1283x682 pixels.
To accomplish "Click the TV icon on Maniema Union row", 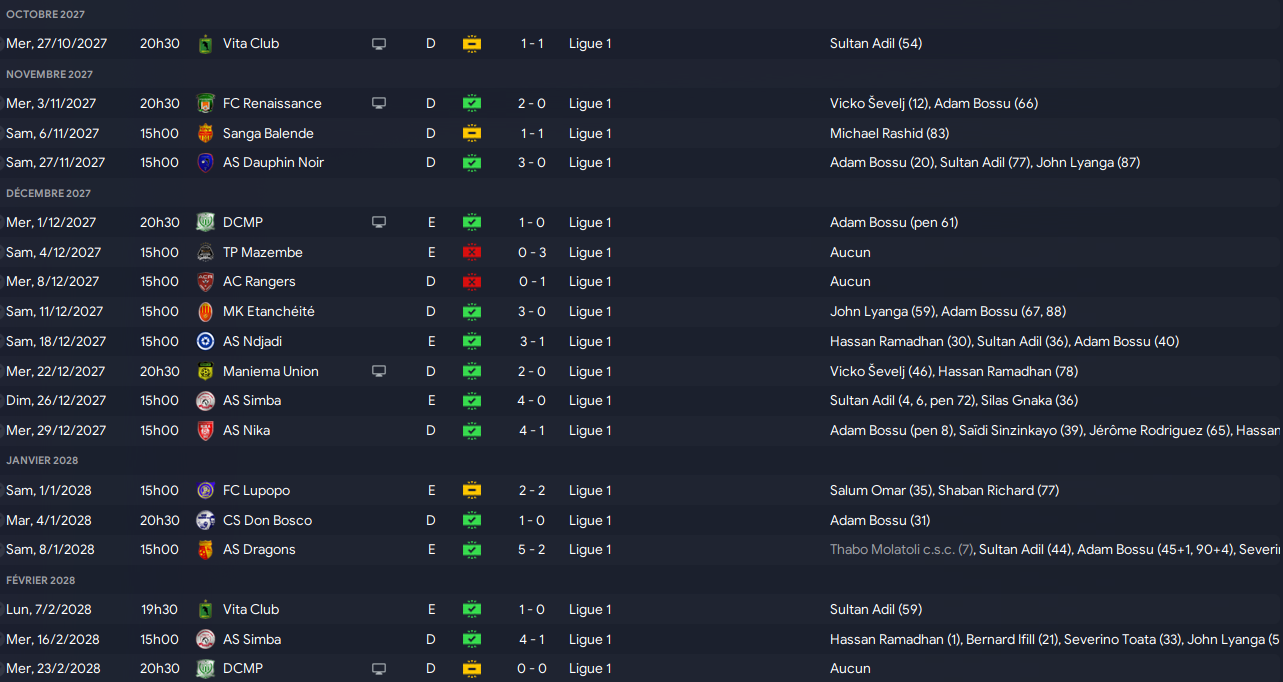I will [x=379, y=372].
